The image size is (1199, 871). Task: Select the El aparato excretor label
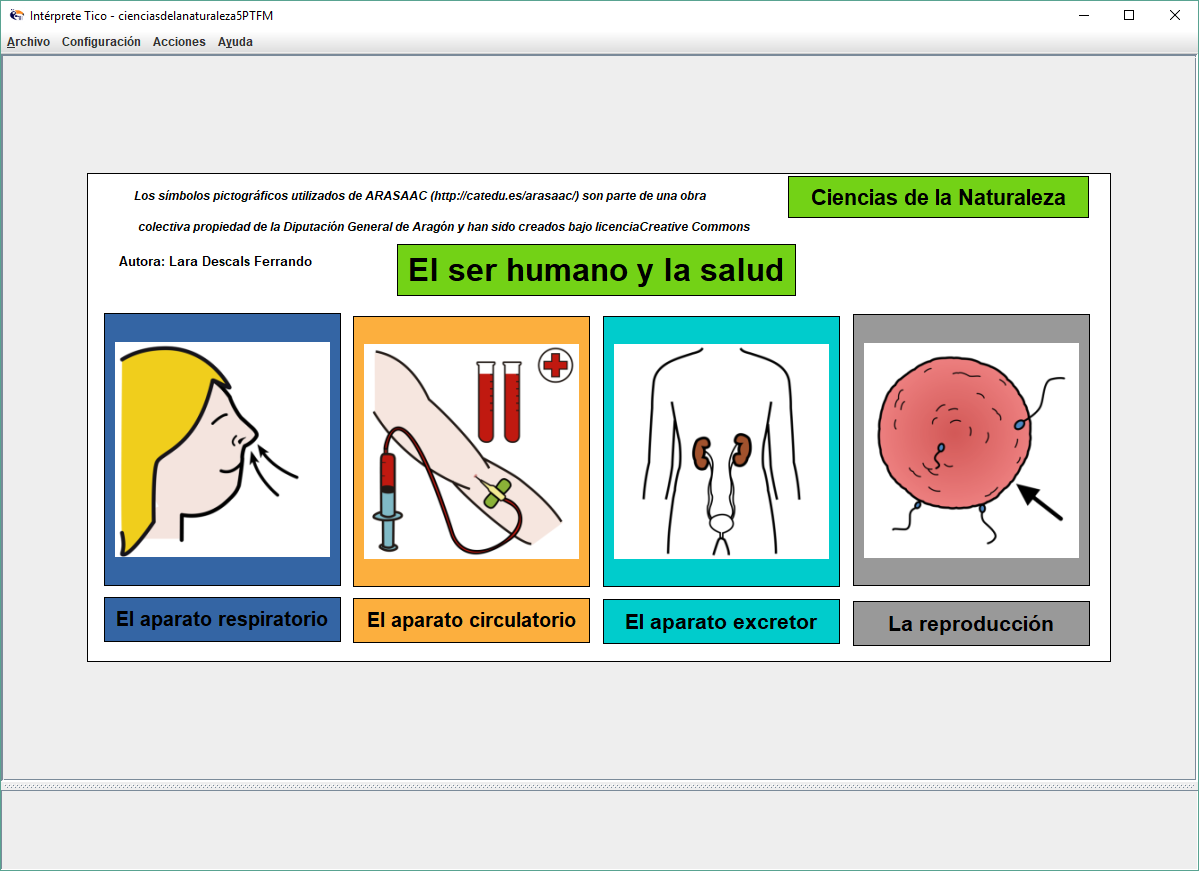pyautogui.click(x=721, y=622)
